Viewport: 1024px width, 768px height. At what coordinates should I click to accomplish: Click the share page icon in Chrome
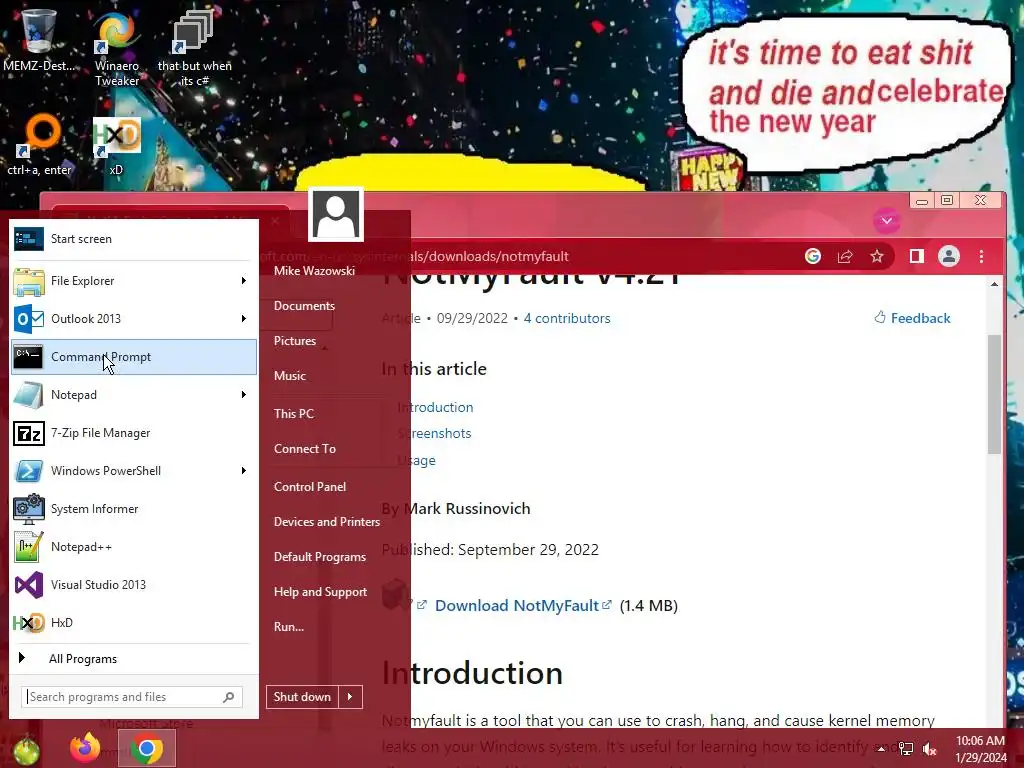(x=845, y=256)
